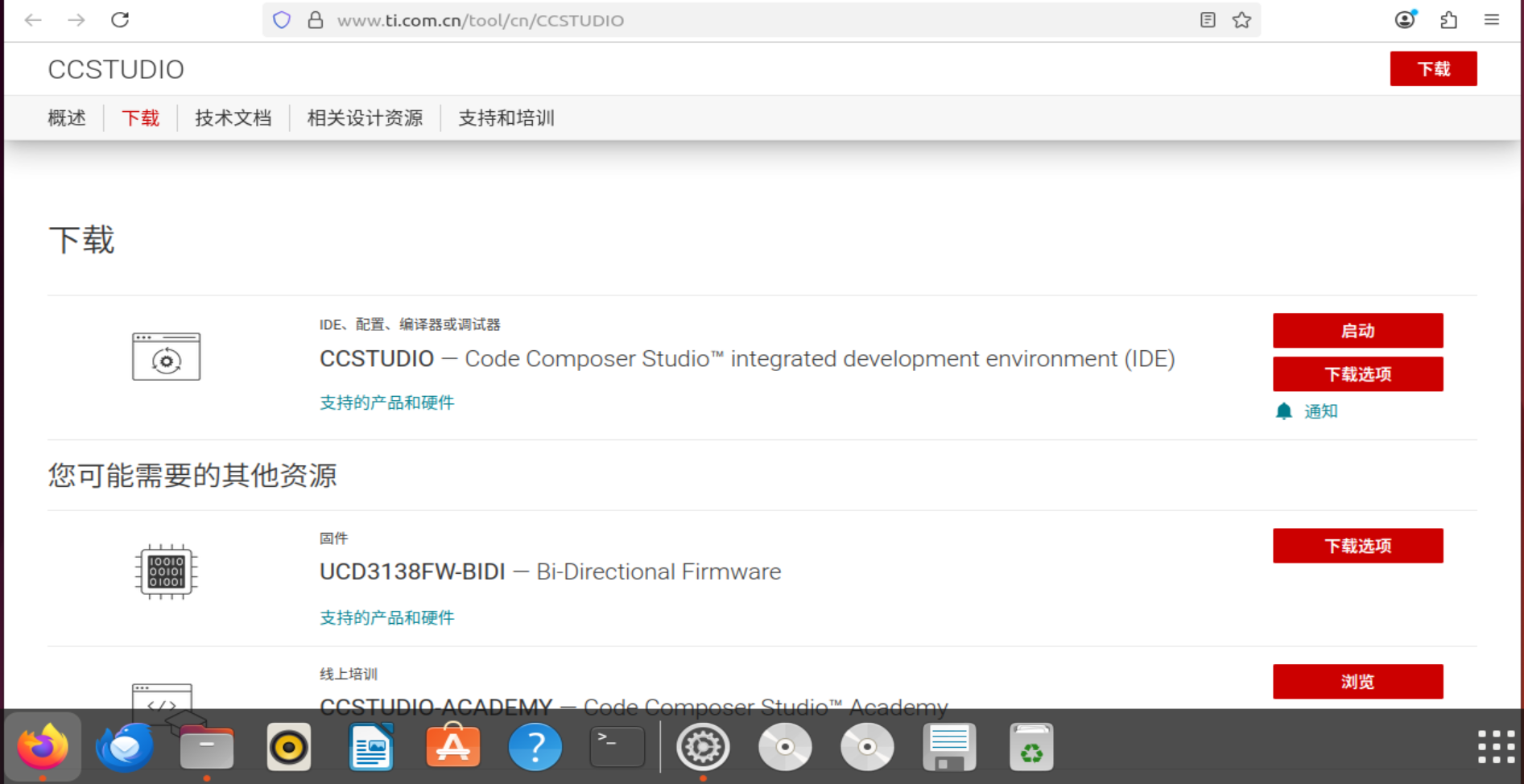Click the UCD3138FW-BIDI Bi-Directional Firmware title

pos(551,571)
